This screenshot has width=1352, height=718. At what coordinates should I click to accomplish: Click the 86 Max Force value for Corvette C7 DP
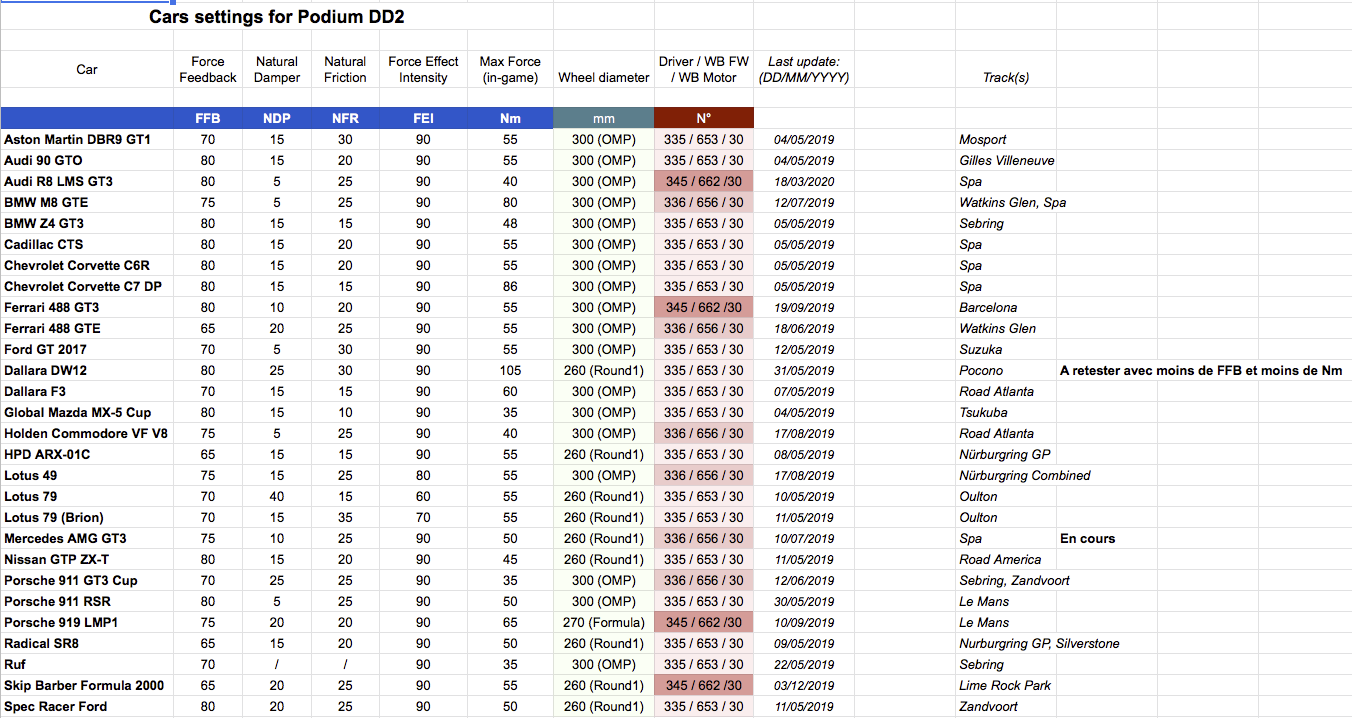[510, 286]
